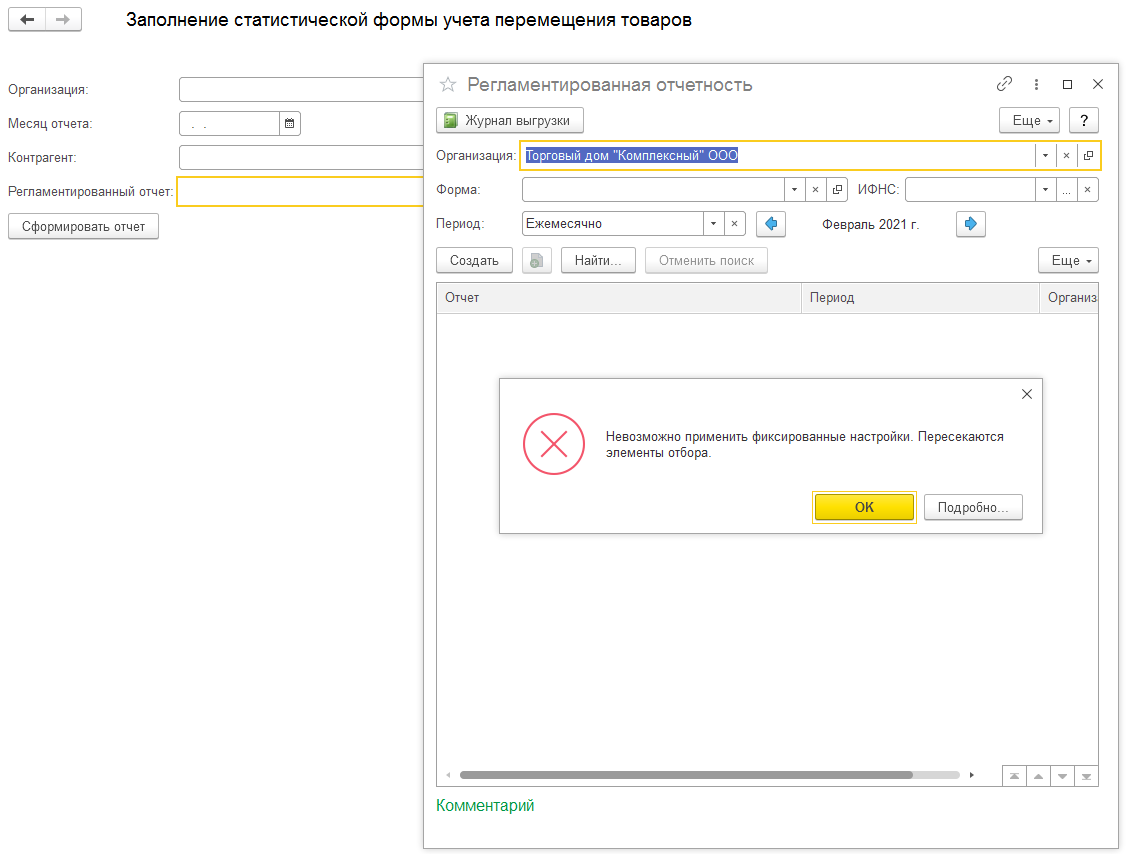Show error details with Подробно...
The image size is (1131, 854).
pyautogui.click(x=973, y=507)
